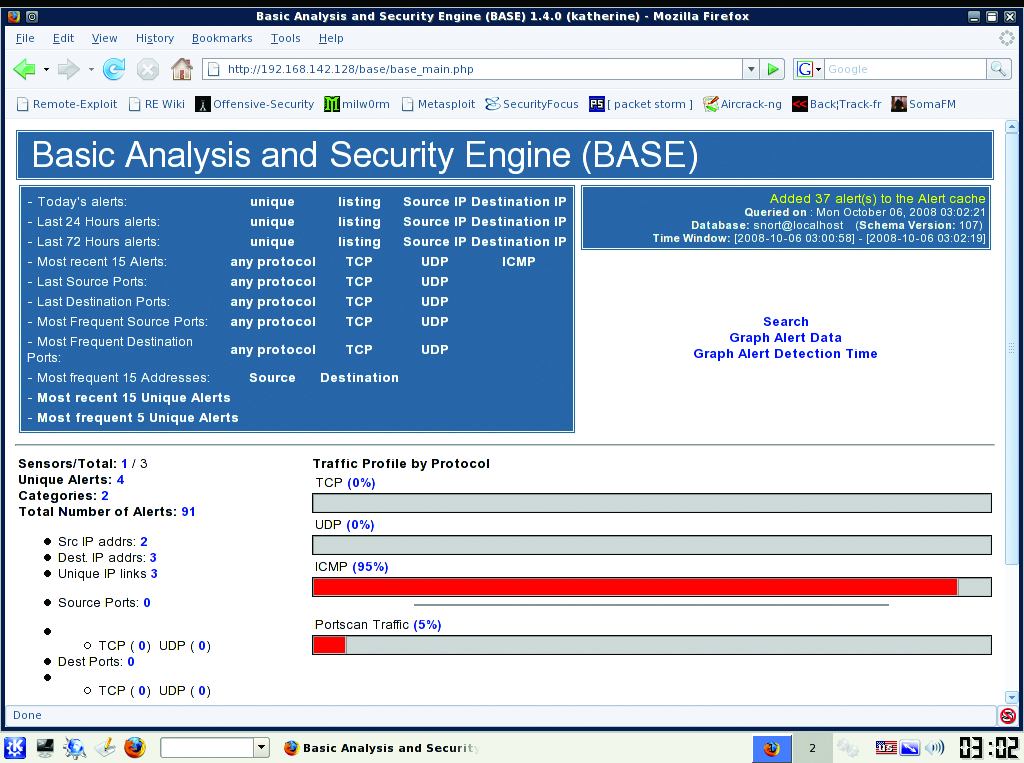Launch Firefox from the taskbar panel
The height and width of the screenshot is (763, 1024).
[135, 747]
